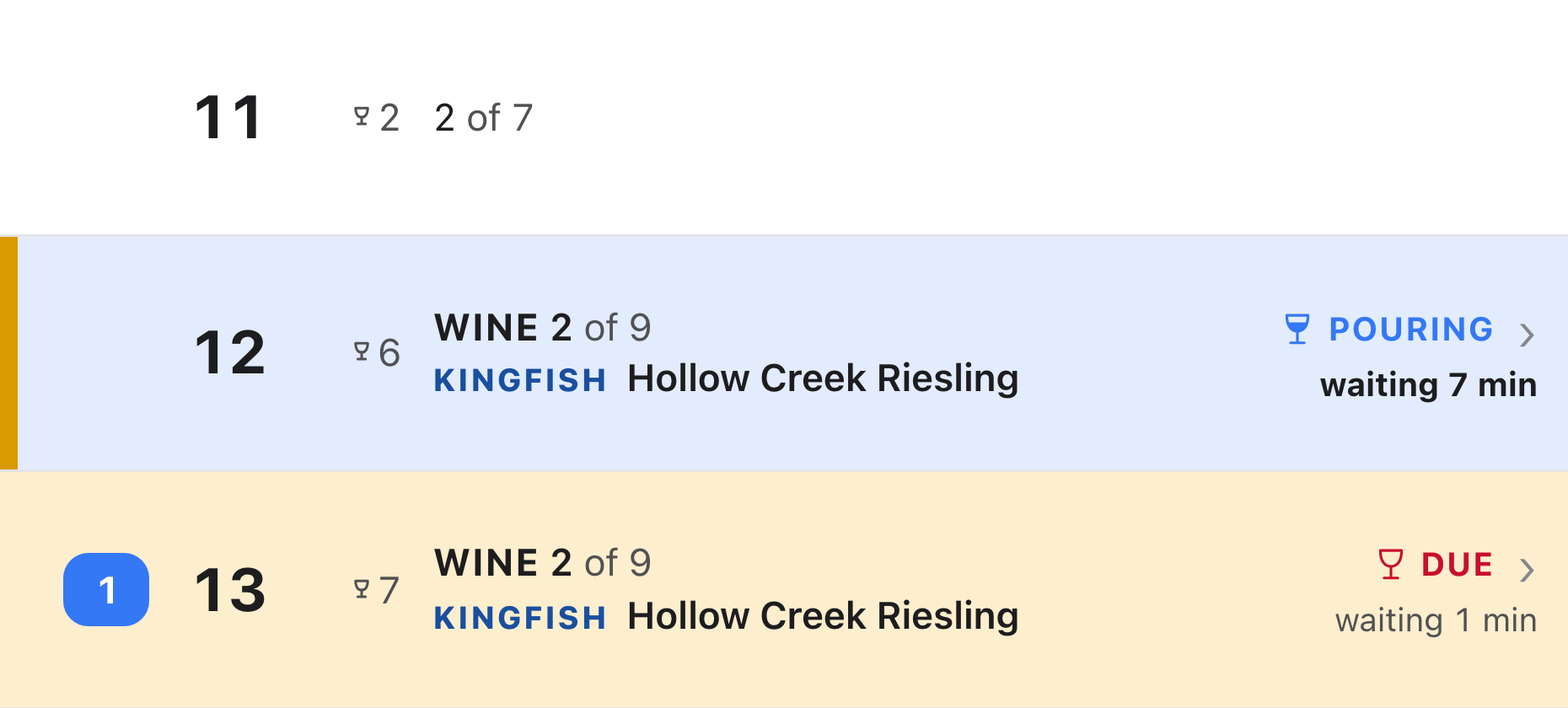Select table number 11

pyautogui.click(x=228, y=117)
